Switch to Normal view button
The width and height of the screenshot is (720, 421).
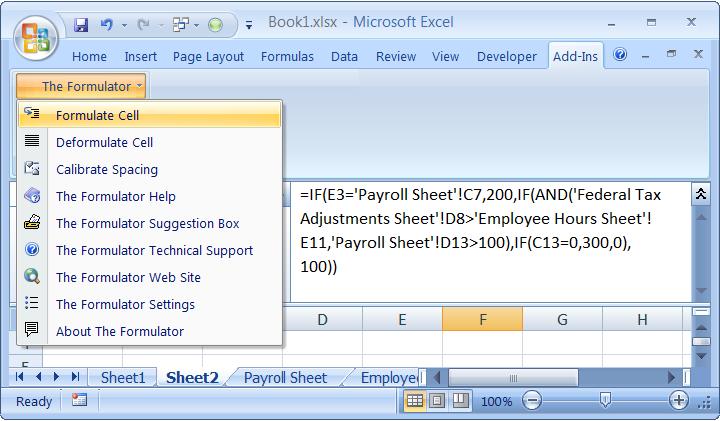[x=415, y=401]
